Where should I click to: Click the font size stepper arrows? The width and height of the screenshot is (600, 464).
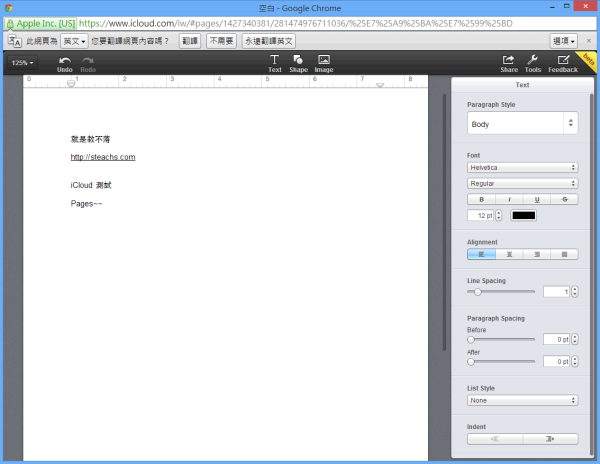click(498, 215)
